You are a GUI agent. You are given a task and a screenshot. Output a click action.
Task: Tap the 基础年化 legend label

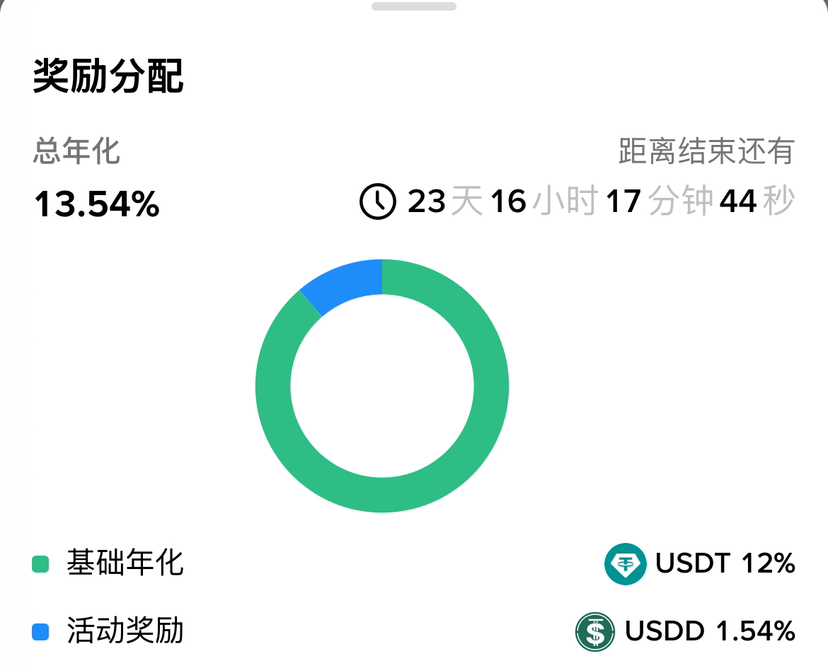(125, 563)
